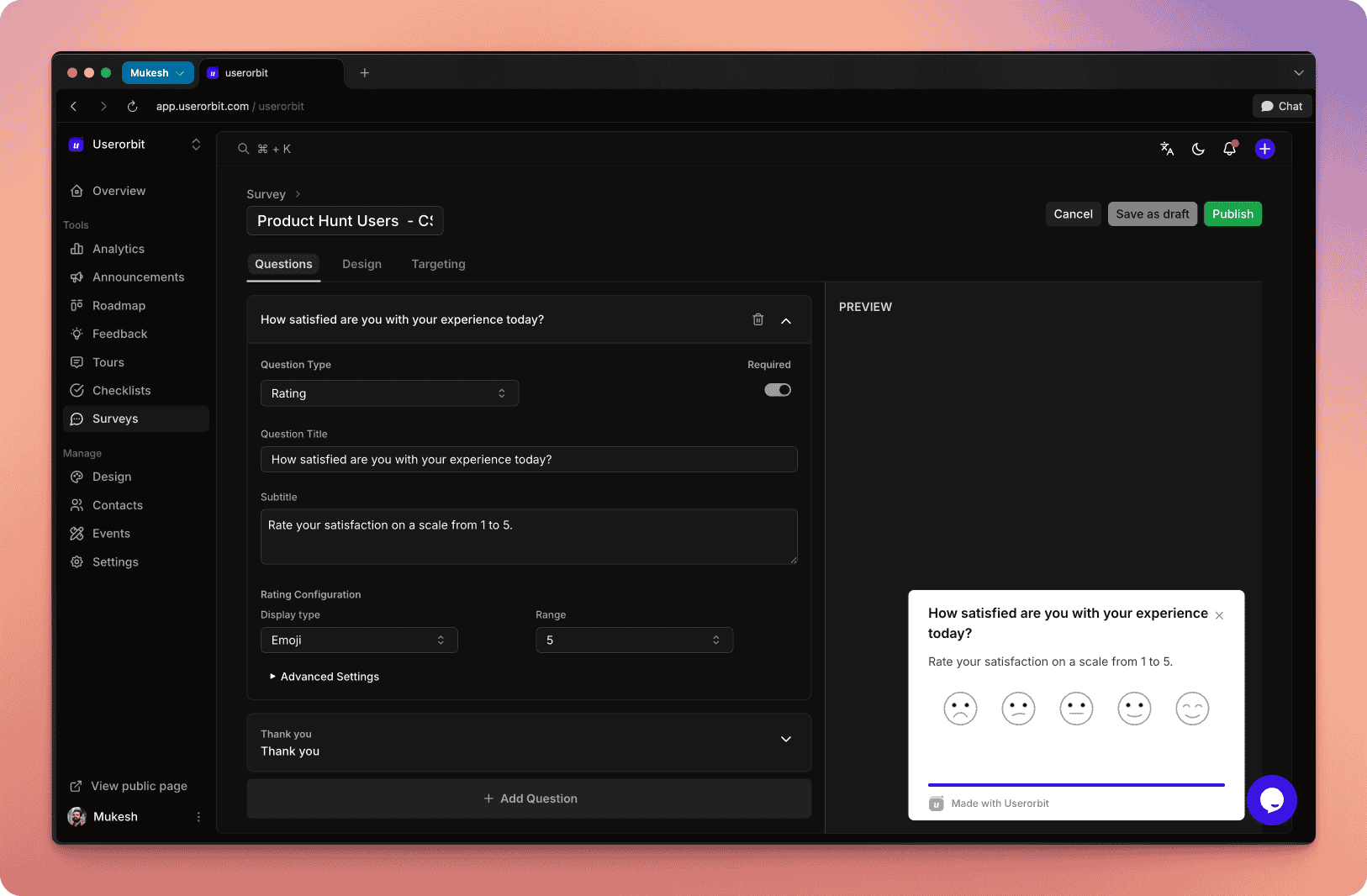This screenshot has width=1367, height=896.
Task: Pick the happiest emoji in preview
Action: coord(1191,709)
